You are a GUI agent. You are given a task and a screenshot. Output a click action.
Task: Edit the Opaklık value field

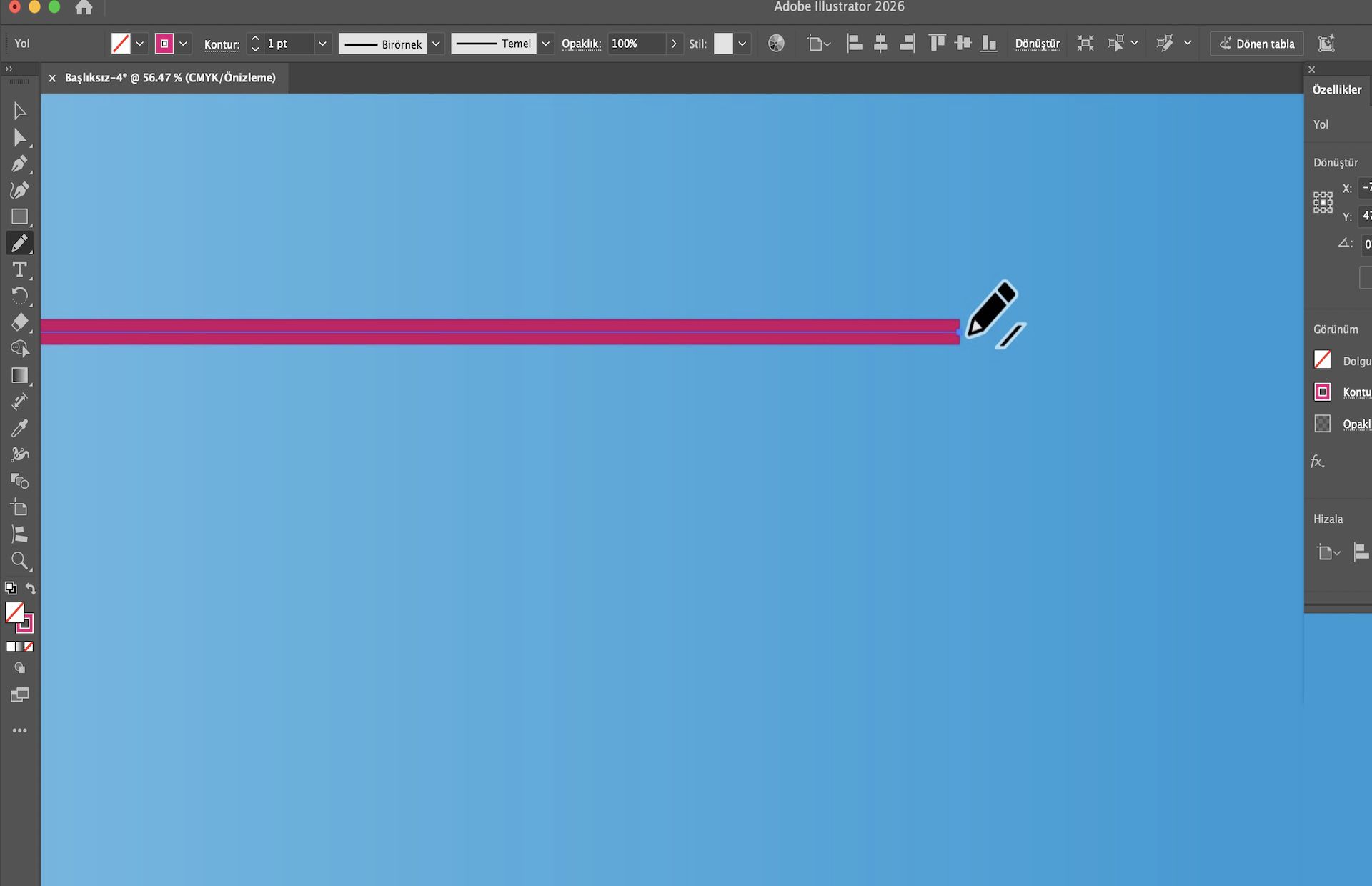[634, 44]
